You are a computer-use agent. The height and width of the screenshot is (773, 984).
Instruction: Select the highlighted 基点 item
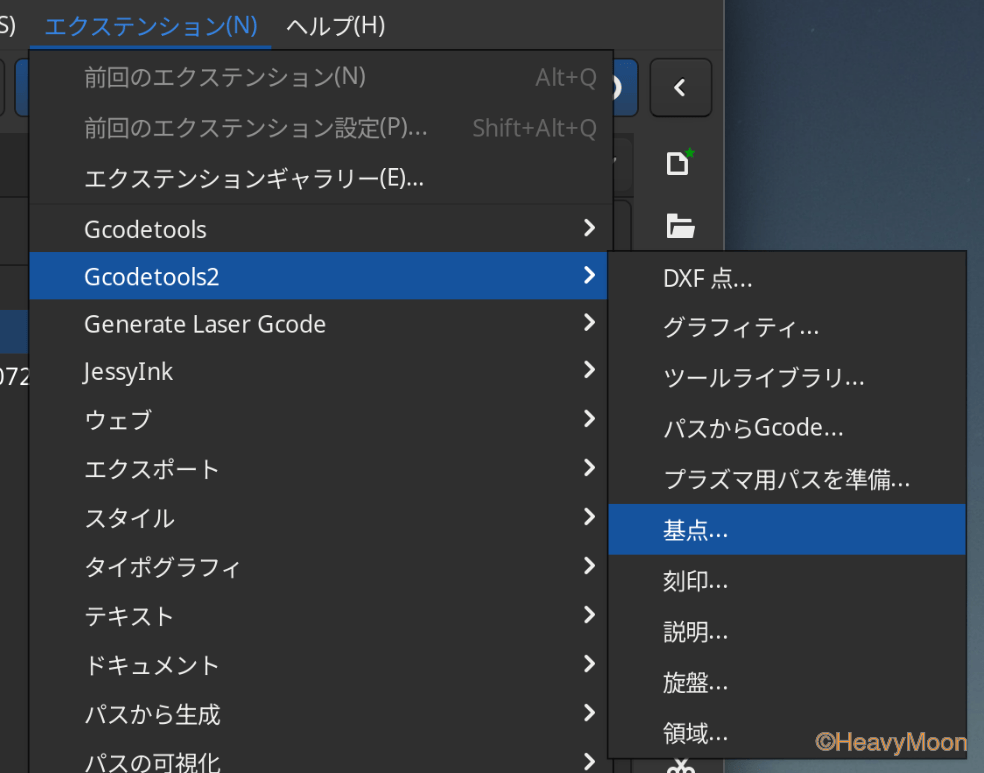pyautogui.click(x=695, y=531)
